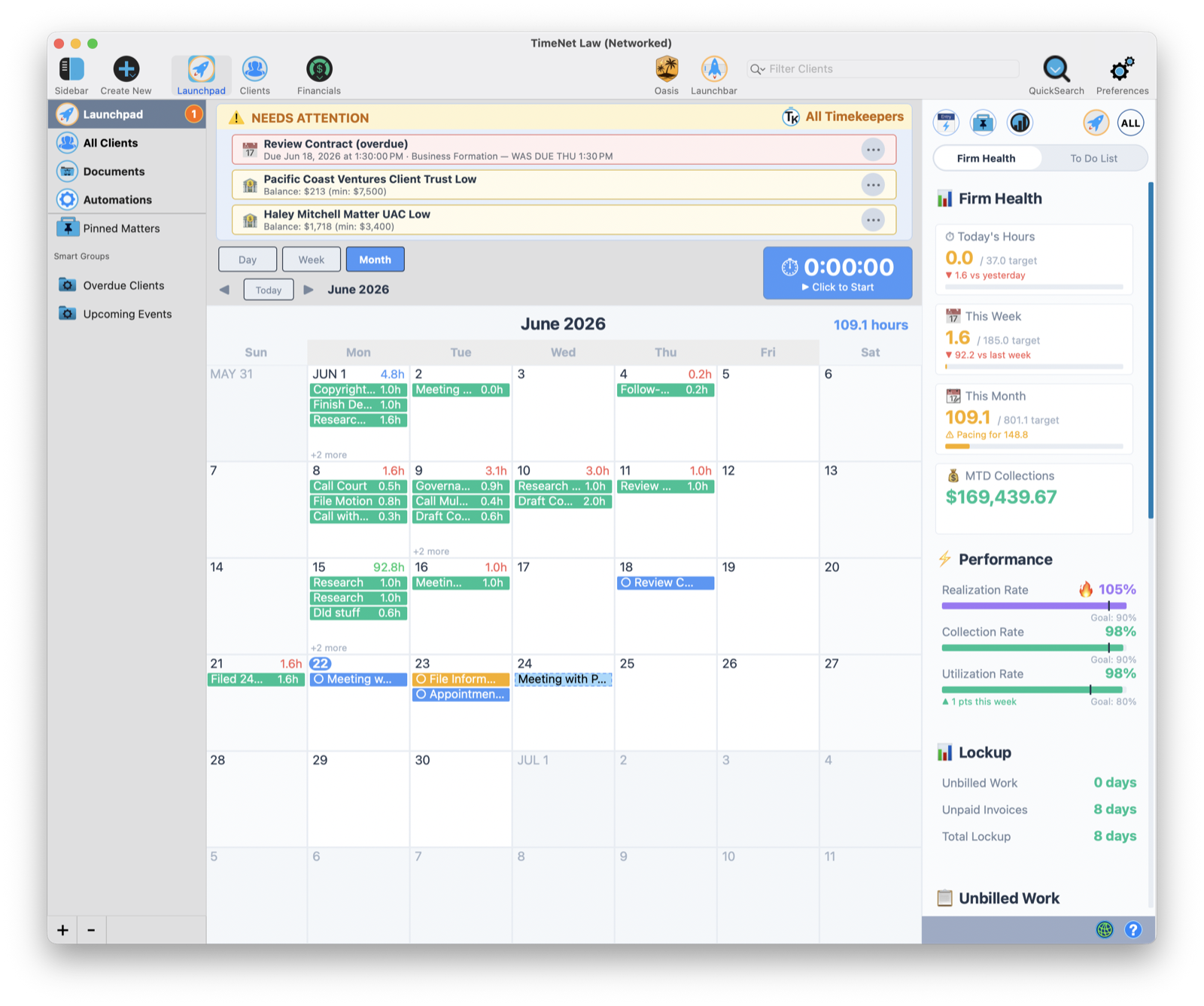This screenshot has width=1204, height=1006.
Task: Open the Call Court 0.5h entry
Action: [x=358, y=486]
